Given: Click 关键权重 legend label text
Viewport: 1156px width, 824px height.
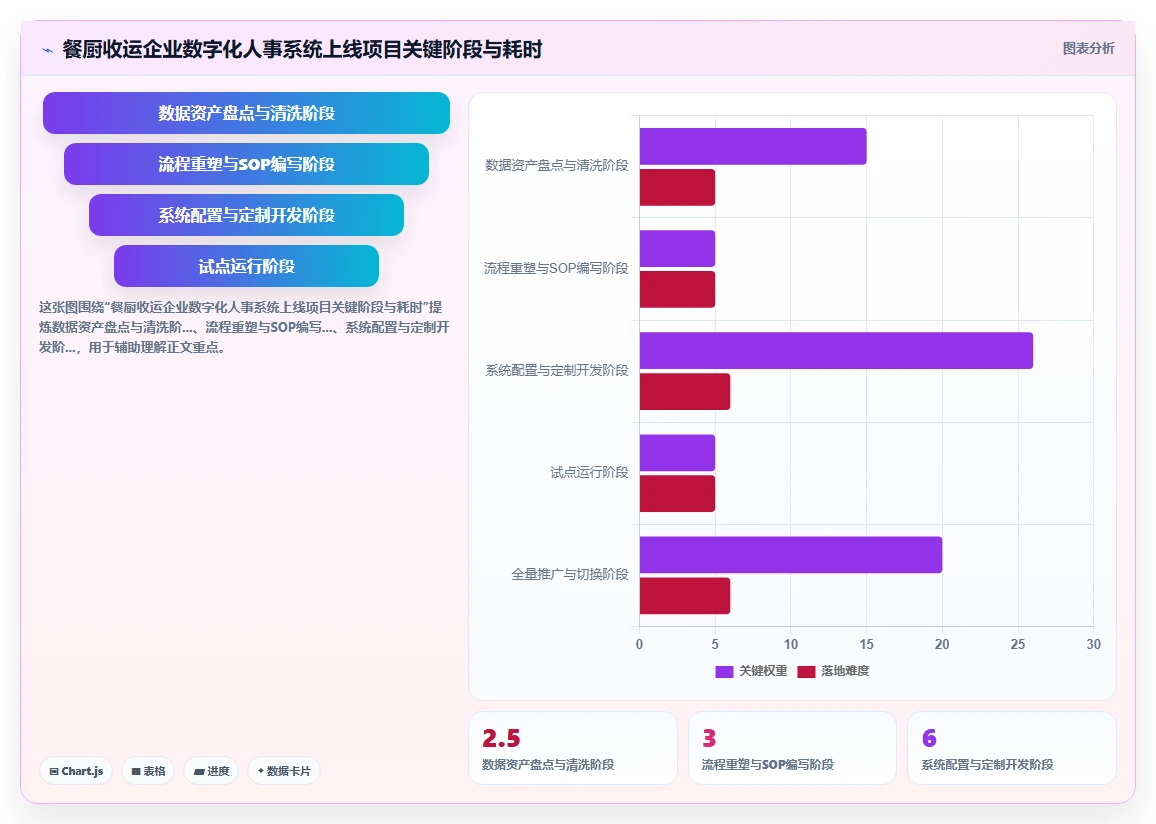Looking at the screenshot, I should [763, 671].
